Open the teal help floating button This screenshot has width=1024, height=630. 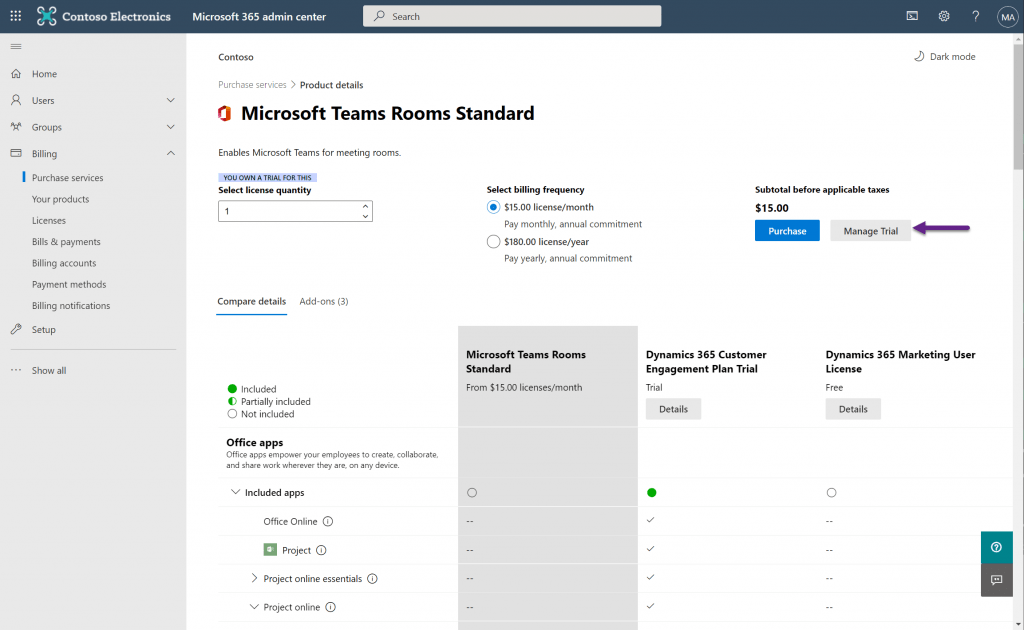click(x=996, y=547)
